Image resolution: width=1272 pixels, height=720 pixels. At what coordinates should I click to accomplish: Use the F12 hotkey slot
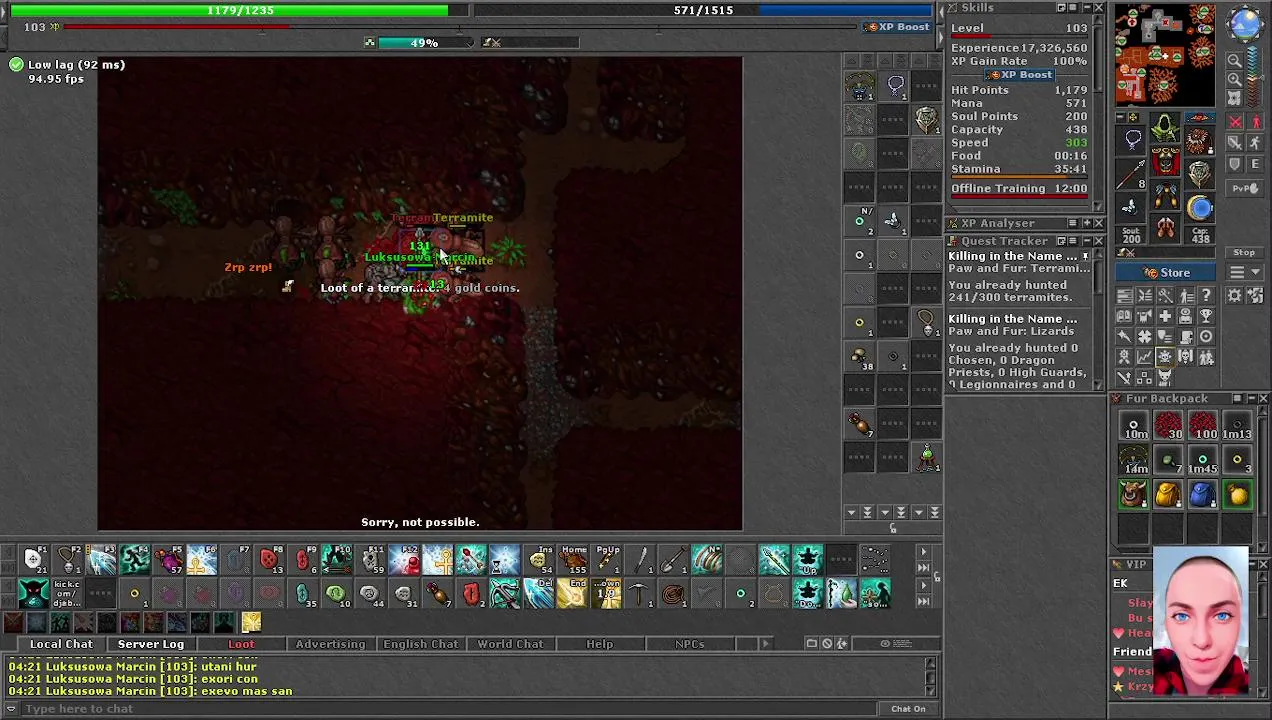pos(406,560)
